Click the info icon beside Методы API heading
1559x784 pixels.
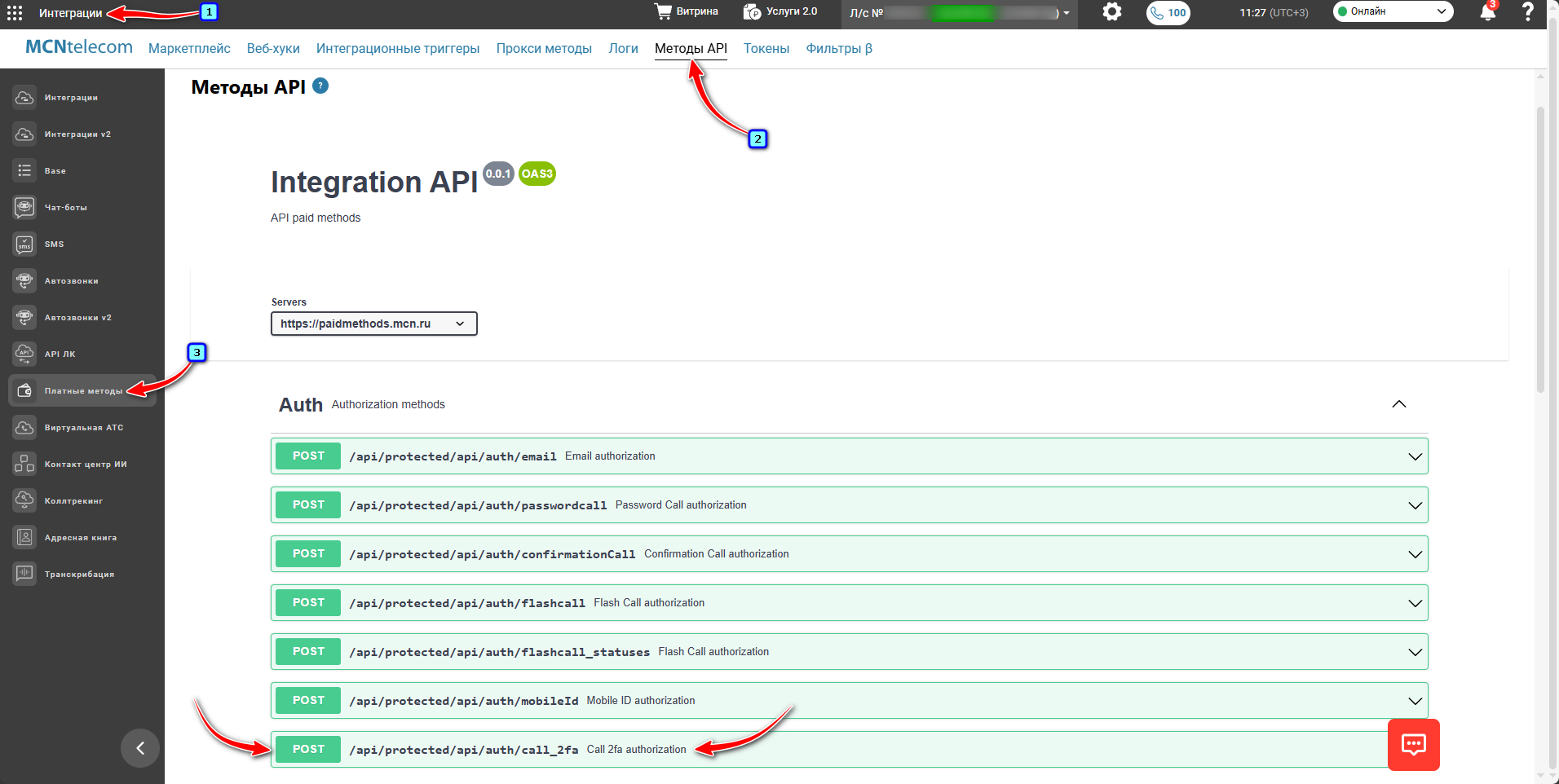(320, 86)
